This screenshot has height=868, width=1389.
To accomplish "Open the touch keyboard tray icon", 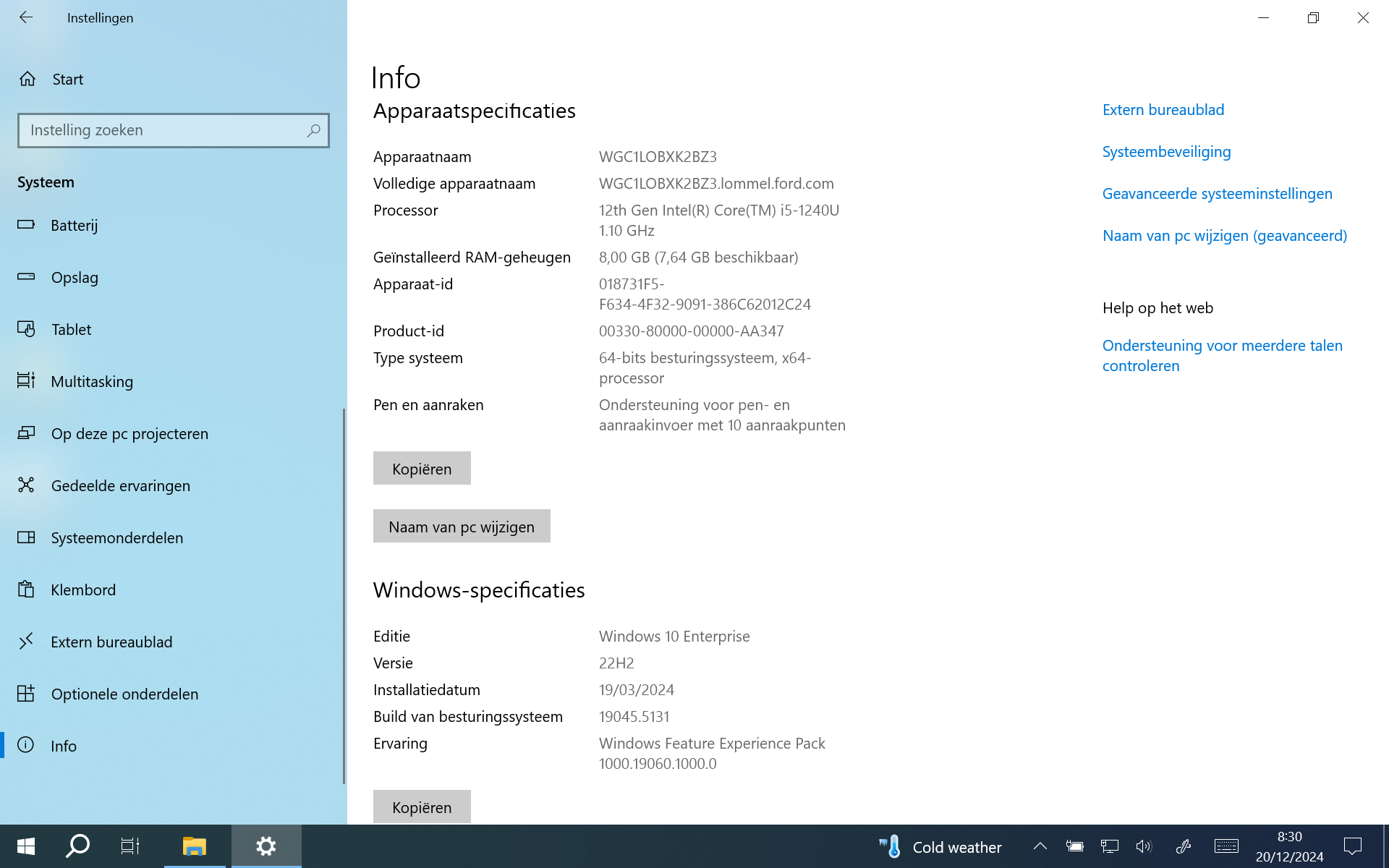I will click(x=1226, y=846).
